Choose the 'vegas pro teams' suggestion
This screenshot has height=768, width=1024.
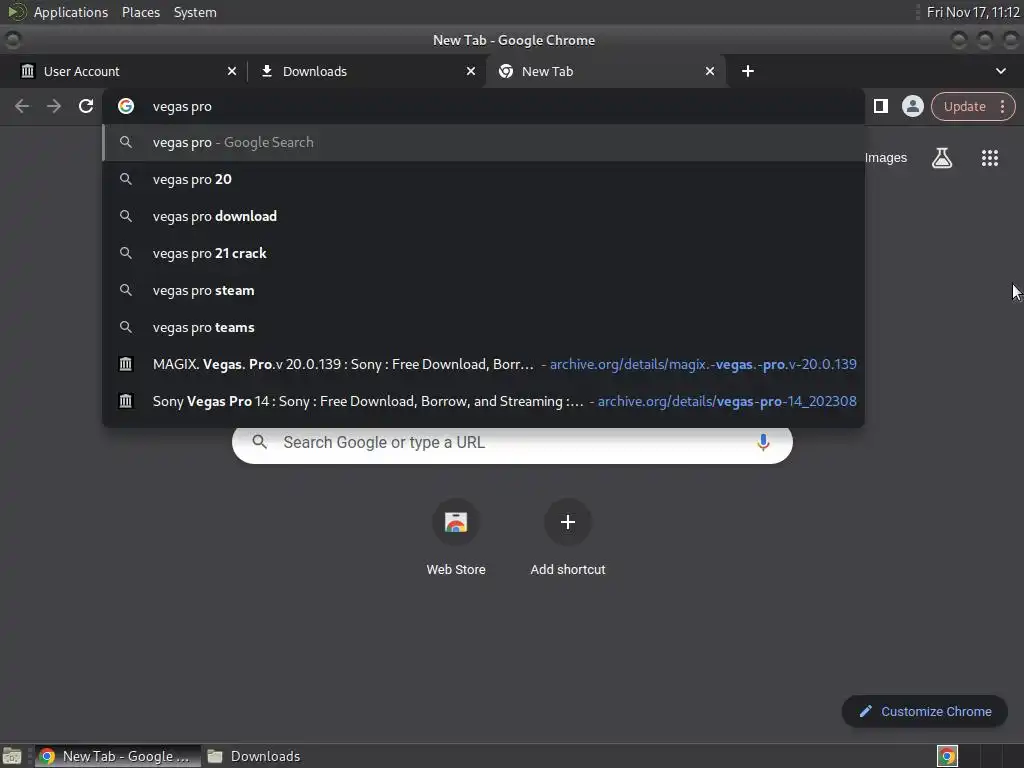(x=483, y=327)
